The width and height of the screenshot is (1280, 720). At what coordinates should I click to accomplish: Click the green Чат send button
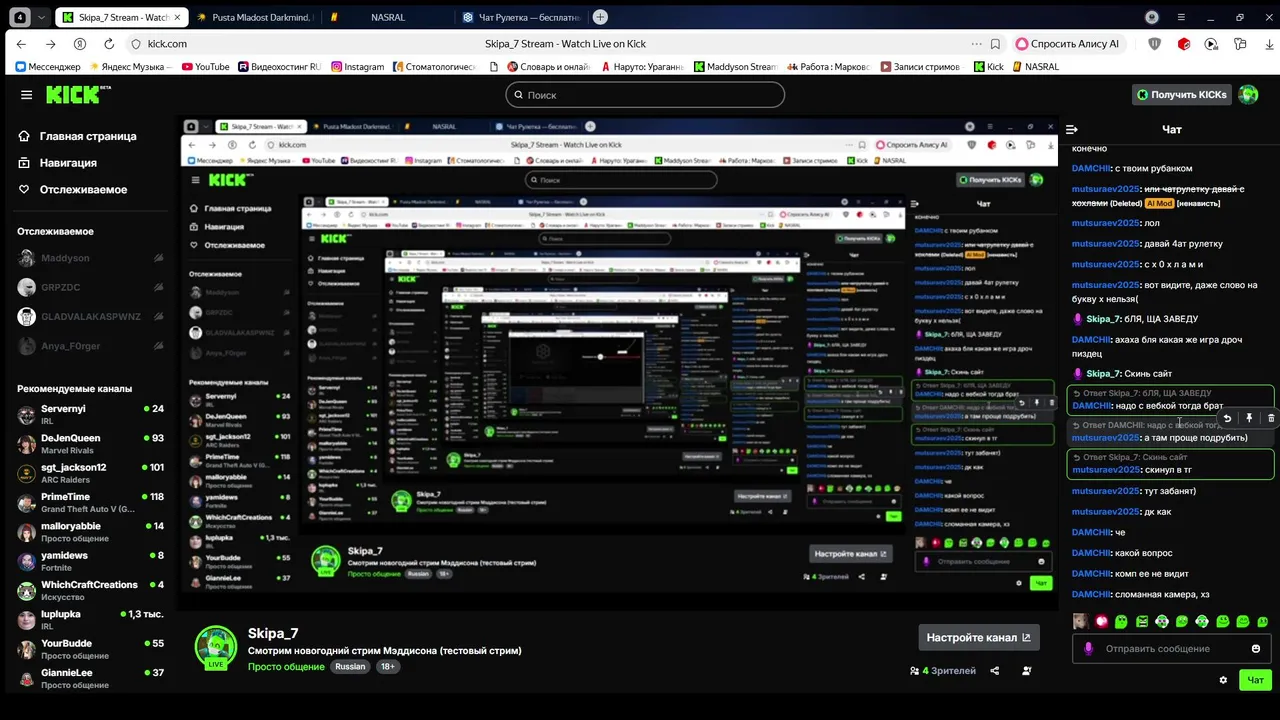[1256, 680]
